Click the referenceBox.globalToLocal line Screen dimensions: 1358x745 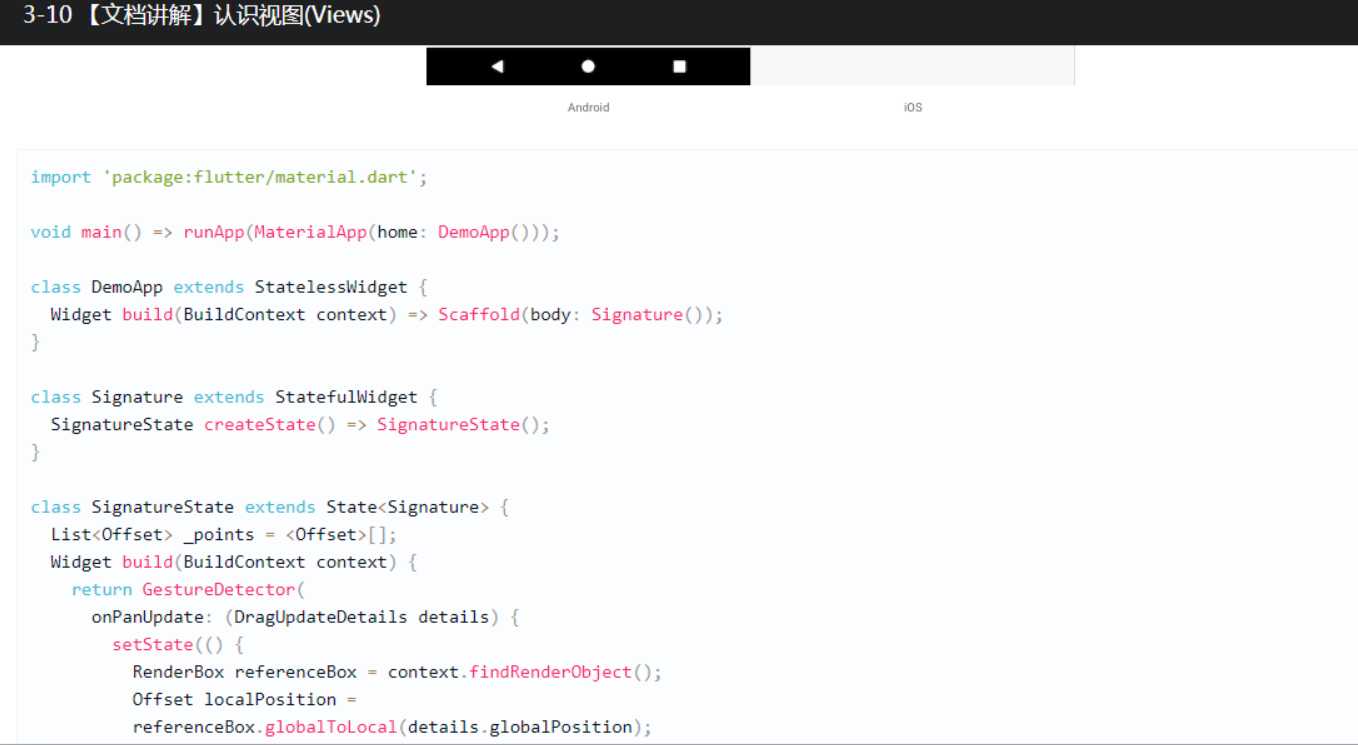pyautogui.click(x=392, y=727)
